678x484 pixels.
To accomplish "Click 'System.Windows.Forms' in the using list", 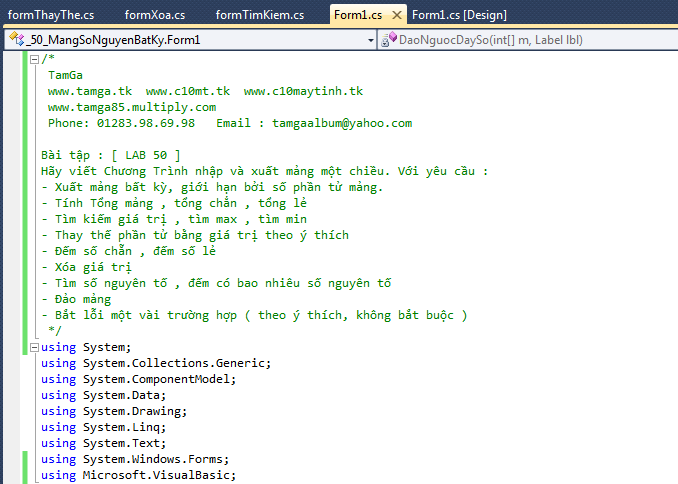I will click(x=154, y=459).
